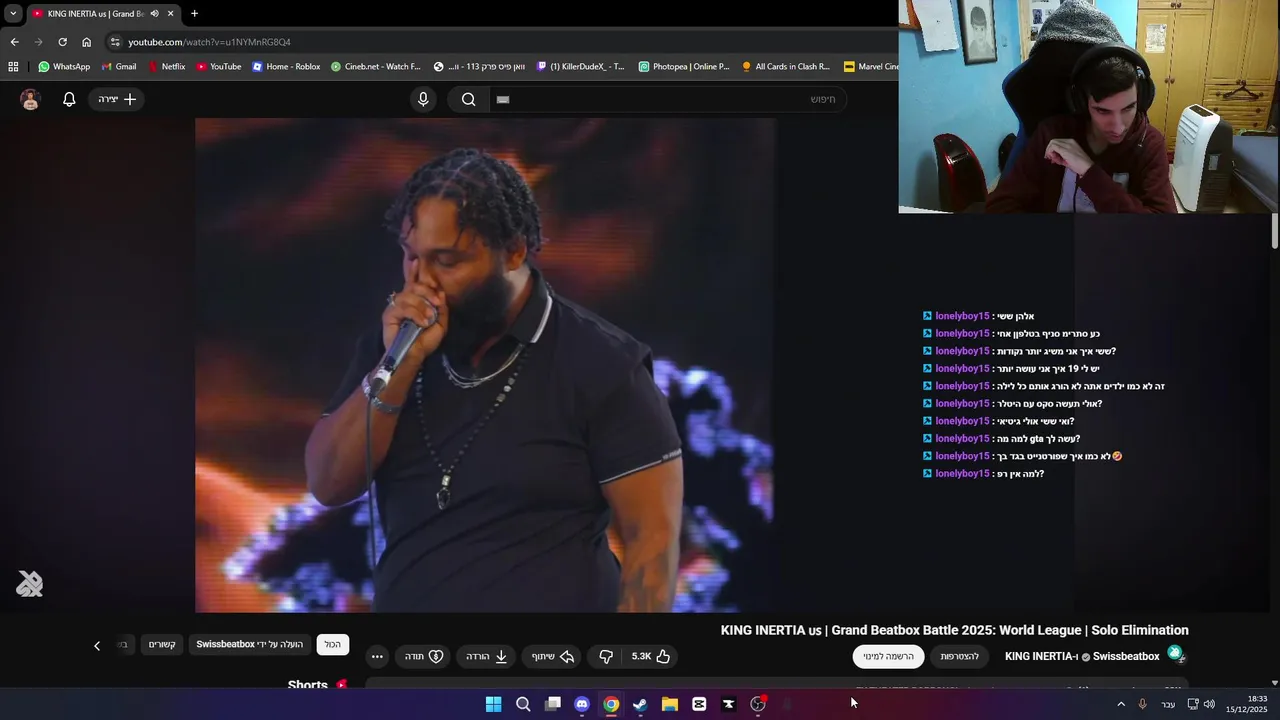Click the YouTube search magnifier button
This screenshot has height=720, width=1280.
coord(468,99)
